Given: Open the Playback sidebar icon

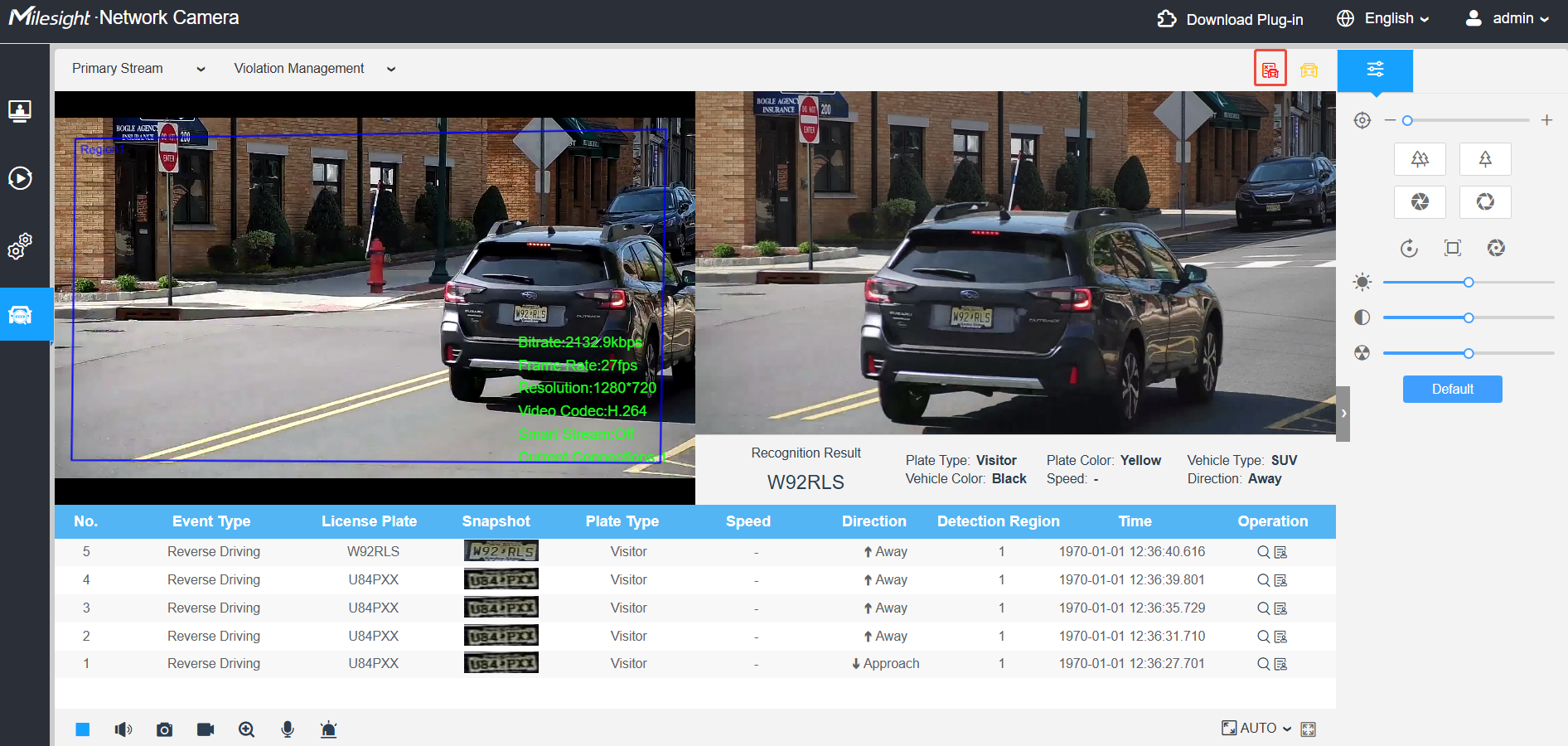Looking at the screenshot, I should coord(20,178).
